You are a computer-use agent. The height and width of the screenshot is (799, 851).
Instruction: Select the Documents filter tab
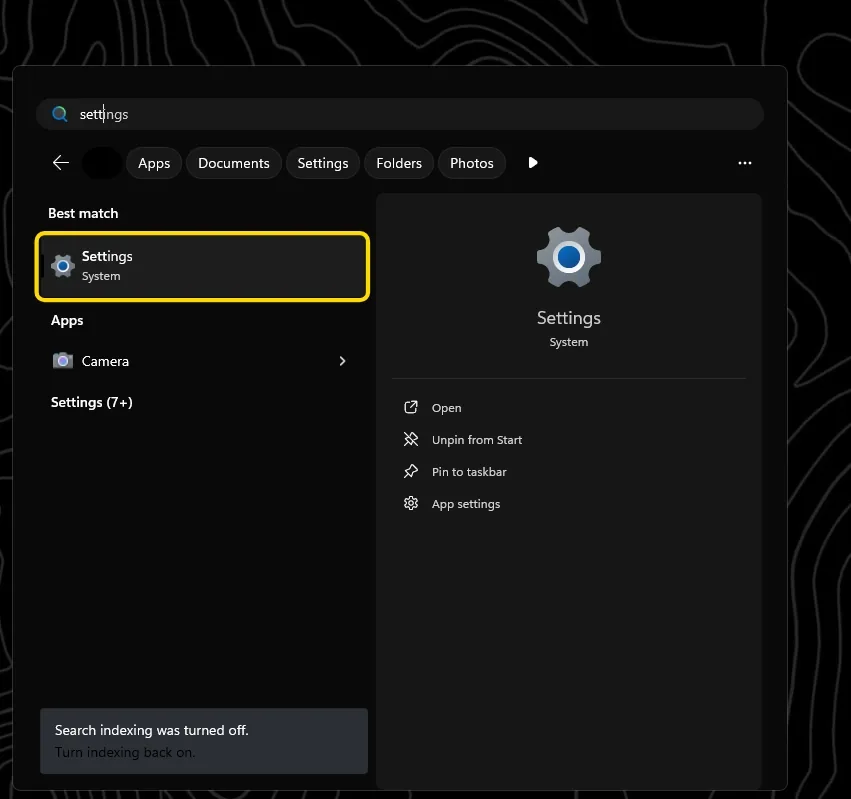233,163
